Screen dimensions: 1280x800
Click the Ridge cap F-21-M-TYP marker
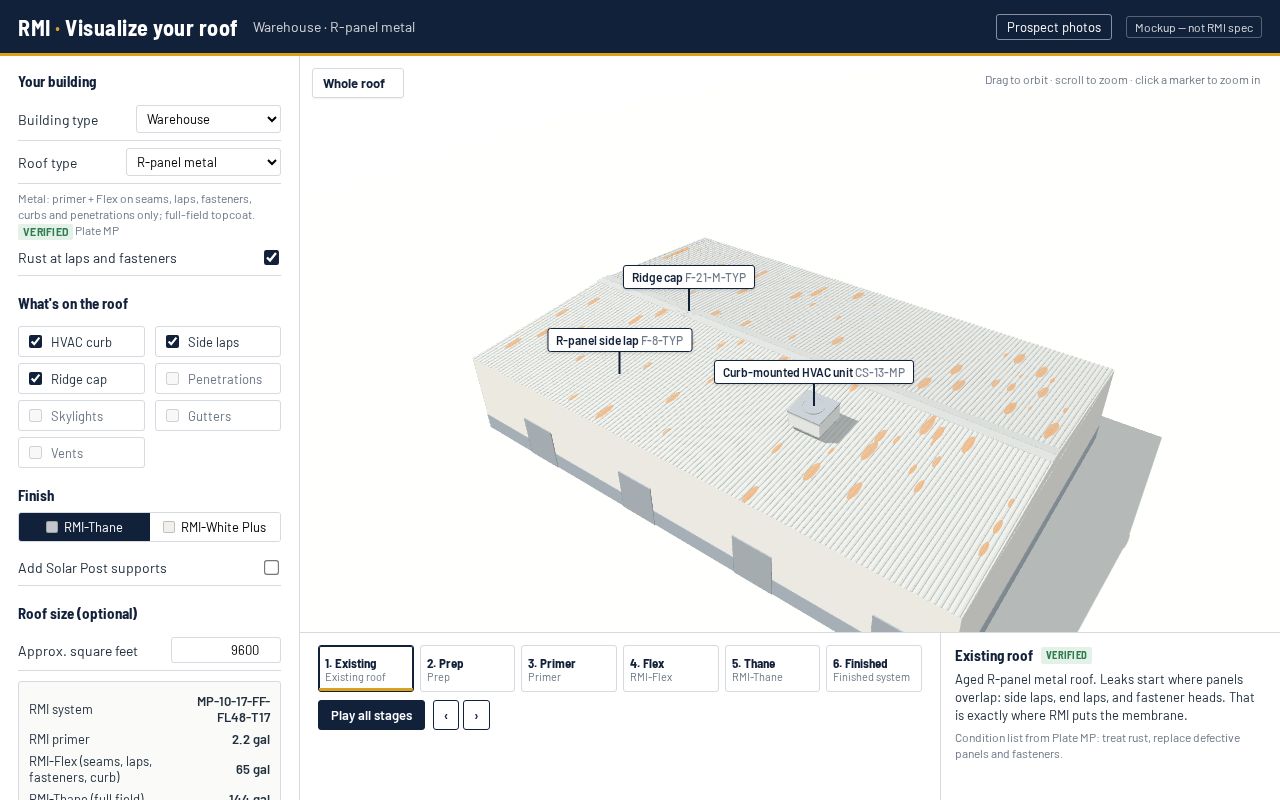pyautogui.click(x=689, y=277)
